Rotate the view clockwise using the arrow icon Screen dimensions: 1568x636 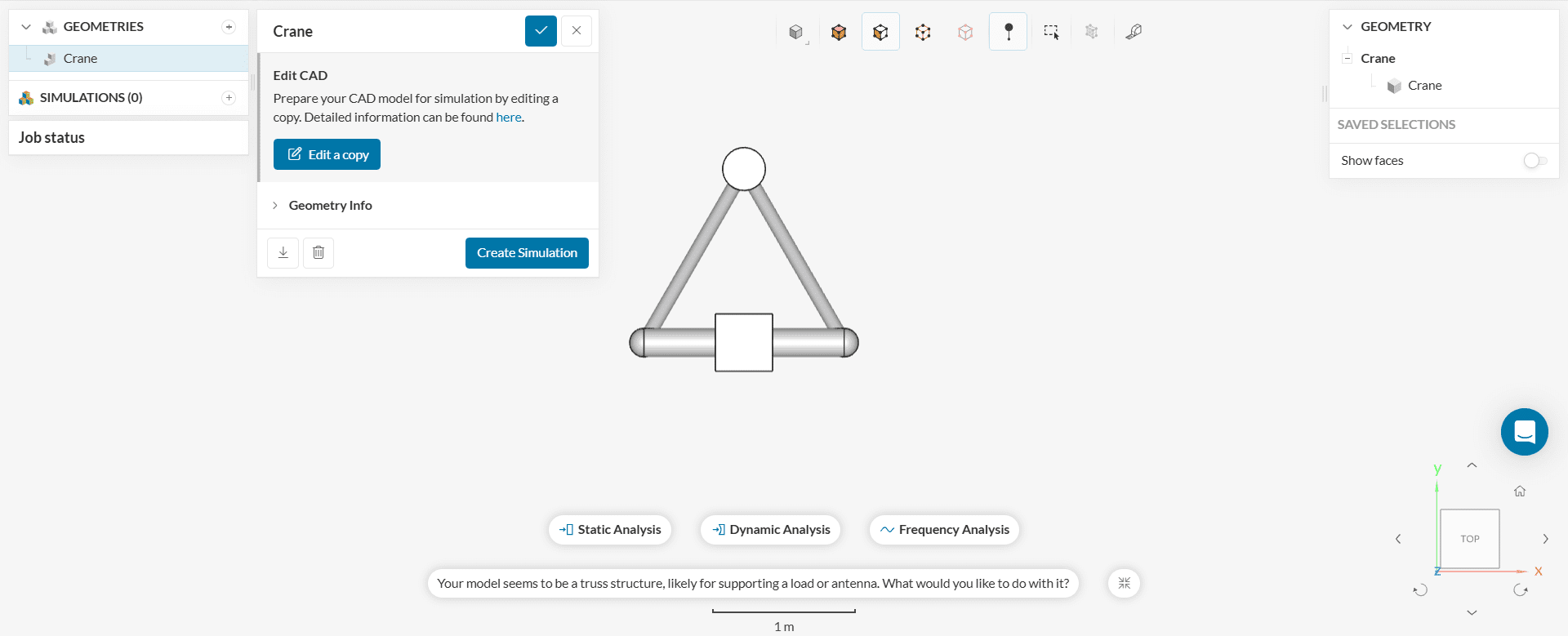pos(1520,590)
